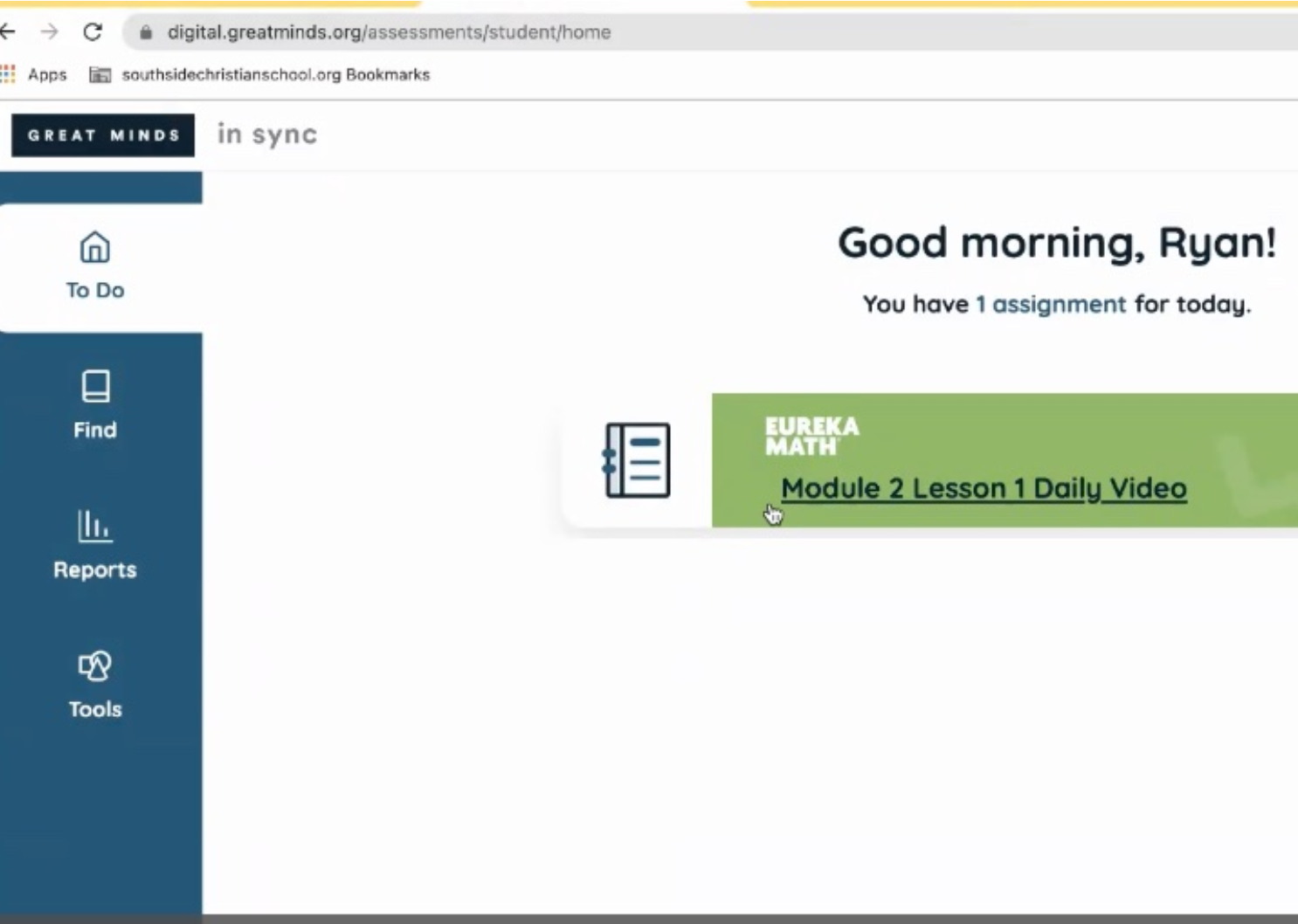Open the Apps grid in bookmarks bar
The width and height of the screenshot is (1298, 924).
pos(34,74)
